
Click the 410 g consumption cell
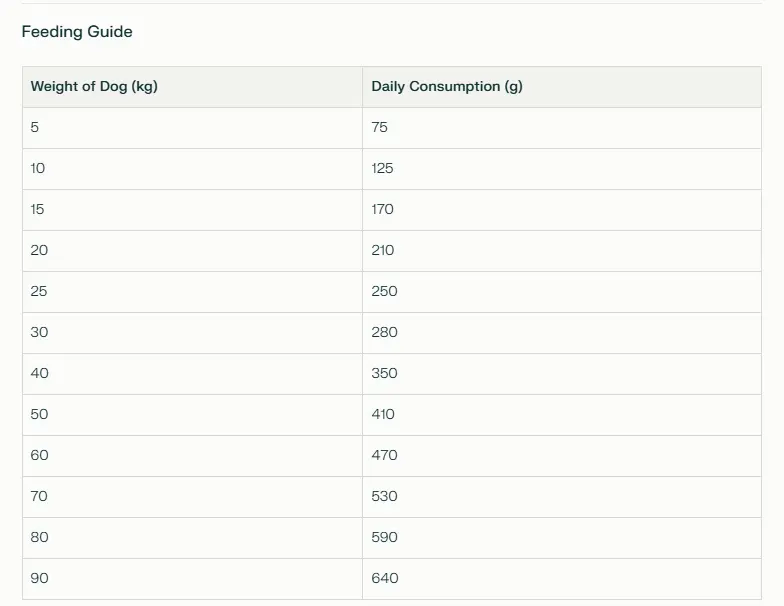[562, 415]
